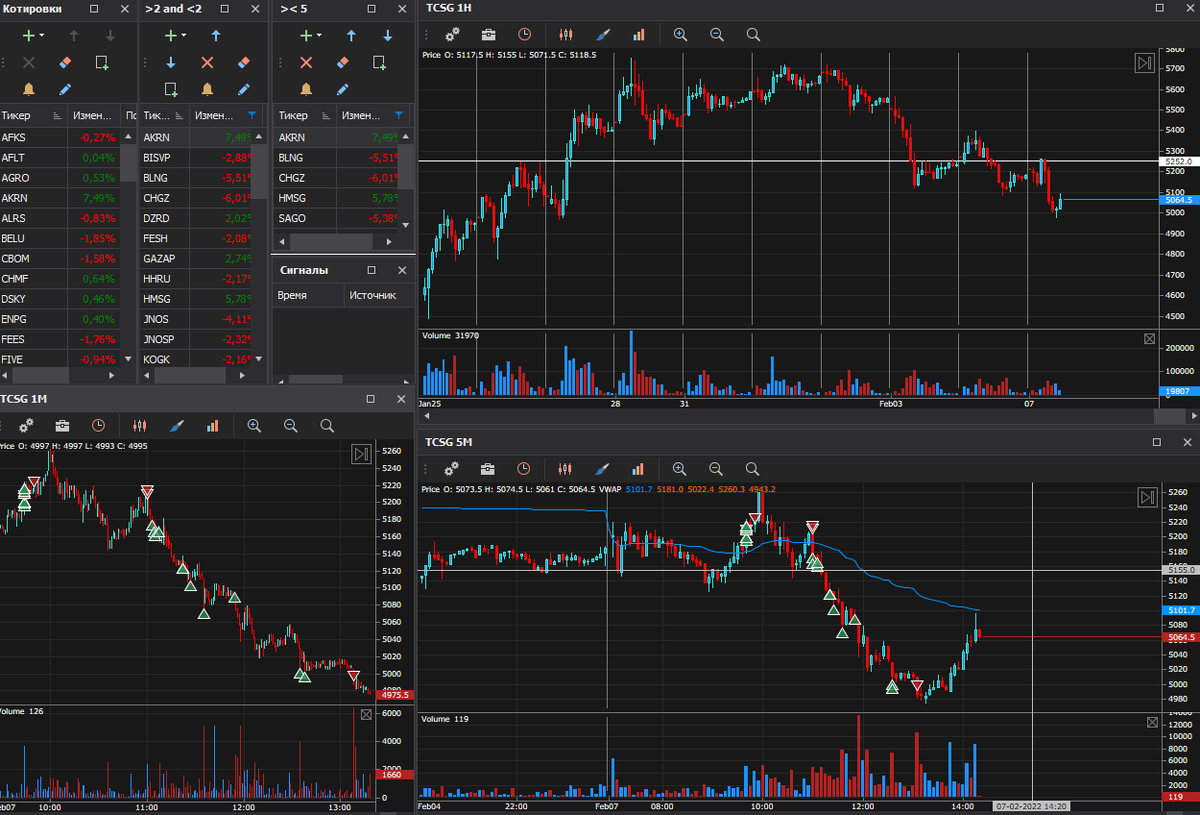Screen dimensions: 1200x815
Task: Click the 5252.0 price line label in TCSG 1H
Action: (x=1179, y=161)
